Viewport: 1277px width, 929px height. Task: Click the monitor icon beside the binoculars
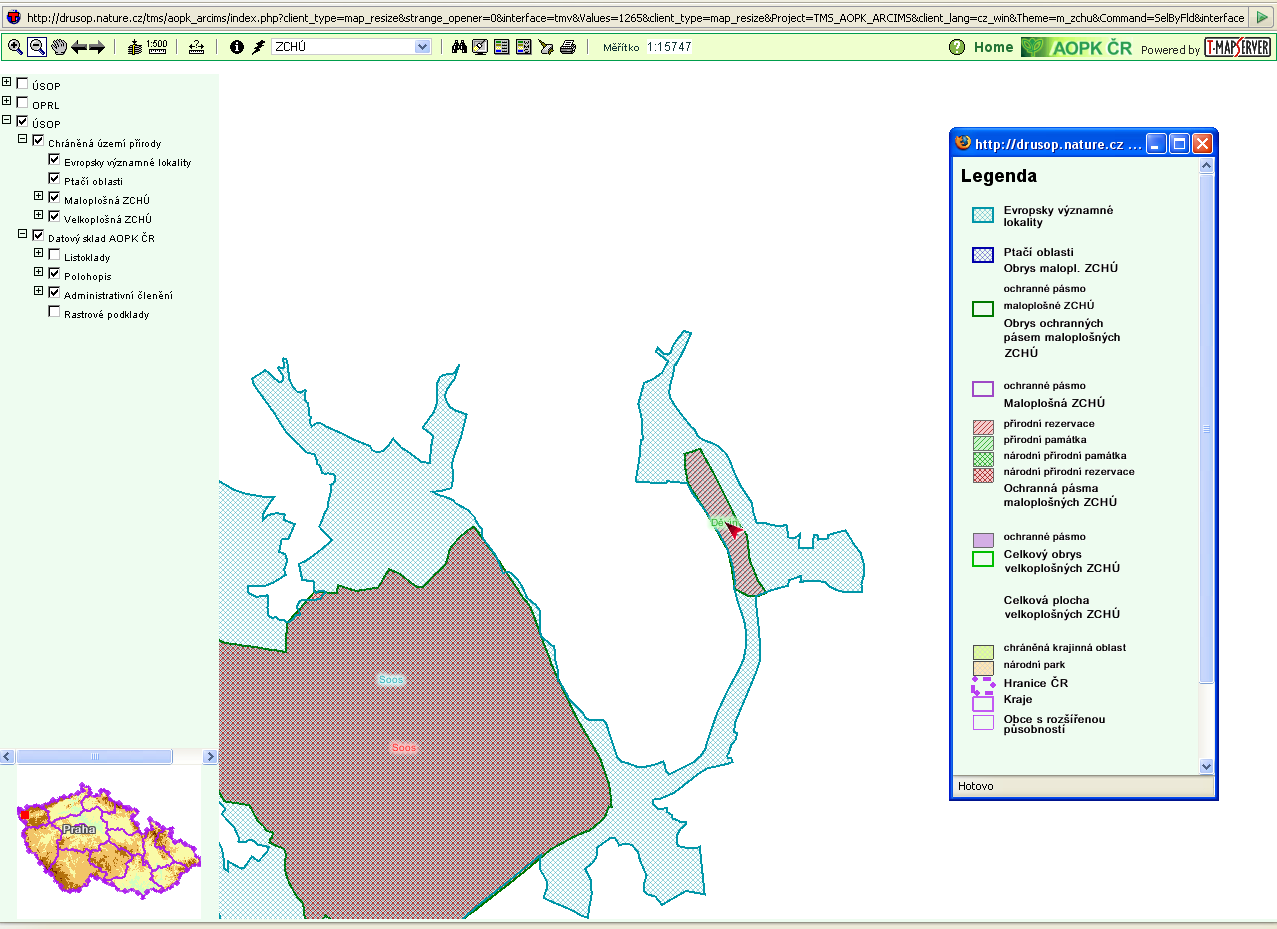click(480, 47)
